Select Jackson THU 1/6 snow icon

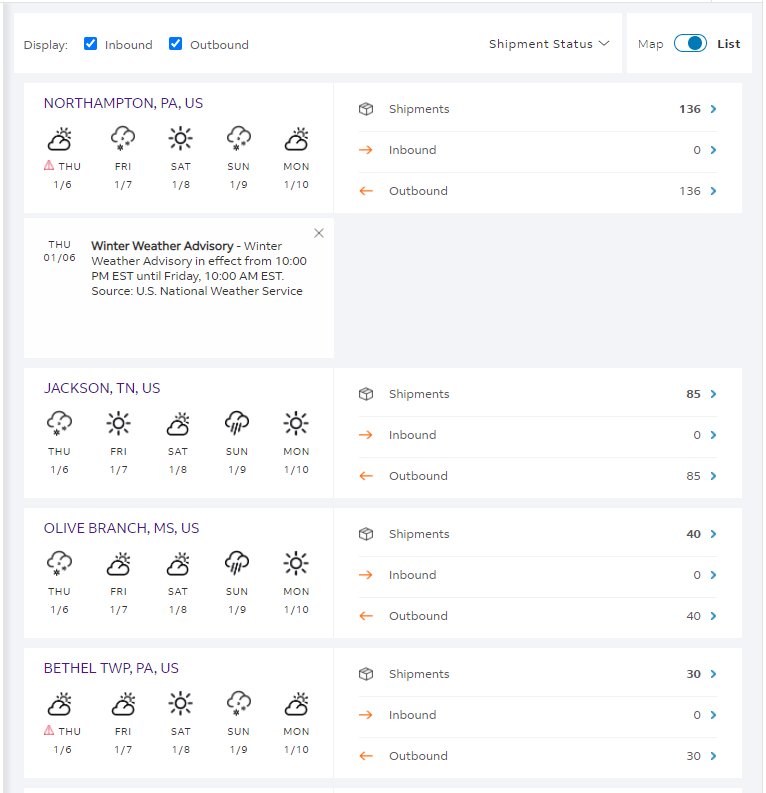59,423
